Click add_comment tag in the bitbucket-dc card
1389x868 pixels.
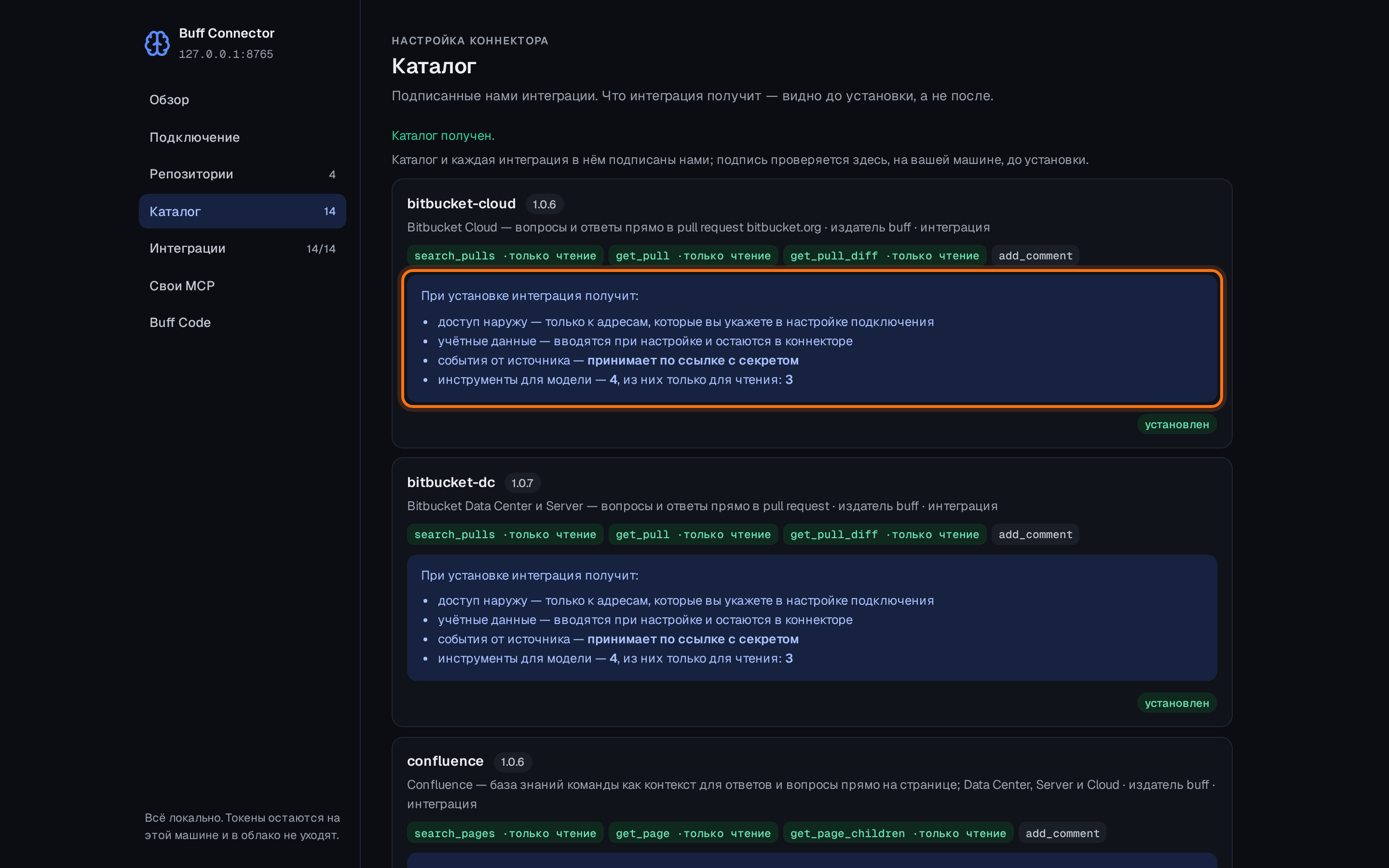[1035, 534]
